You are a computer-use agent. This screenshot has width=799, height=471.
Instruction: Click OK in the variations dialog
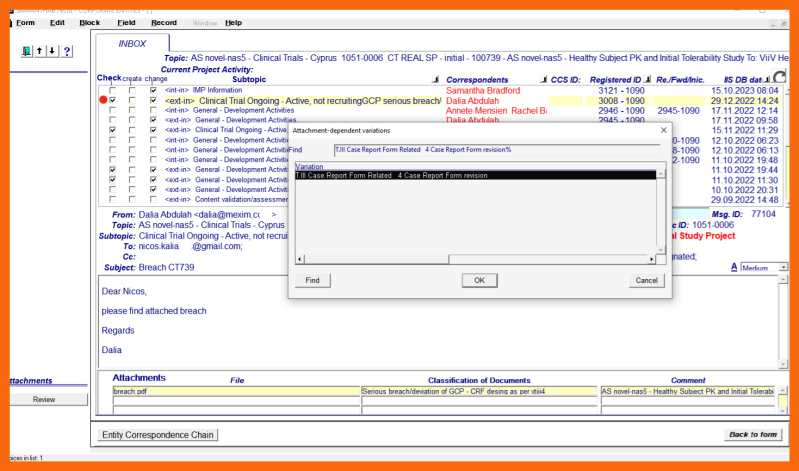click(480, 280)
